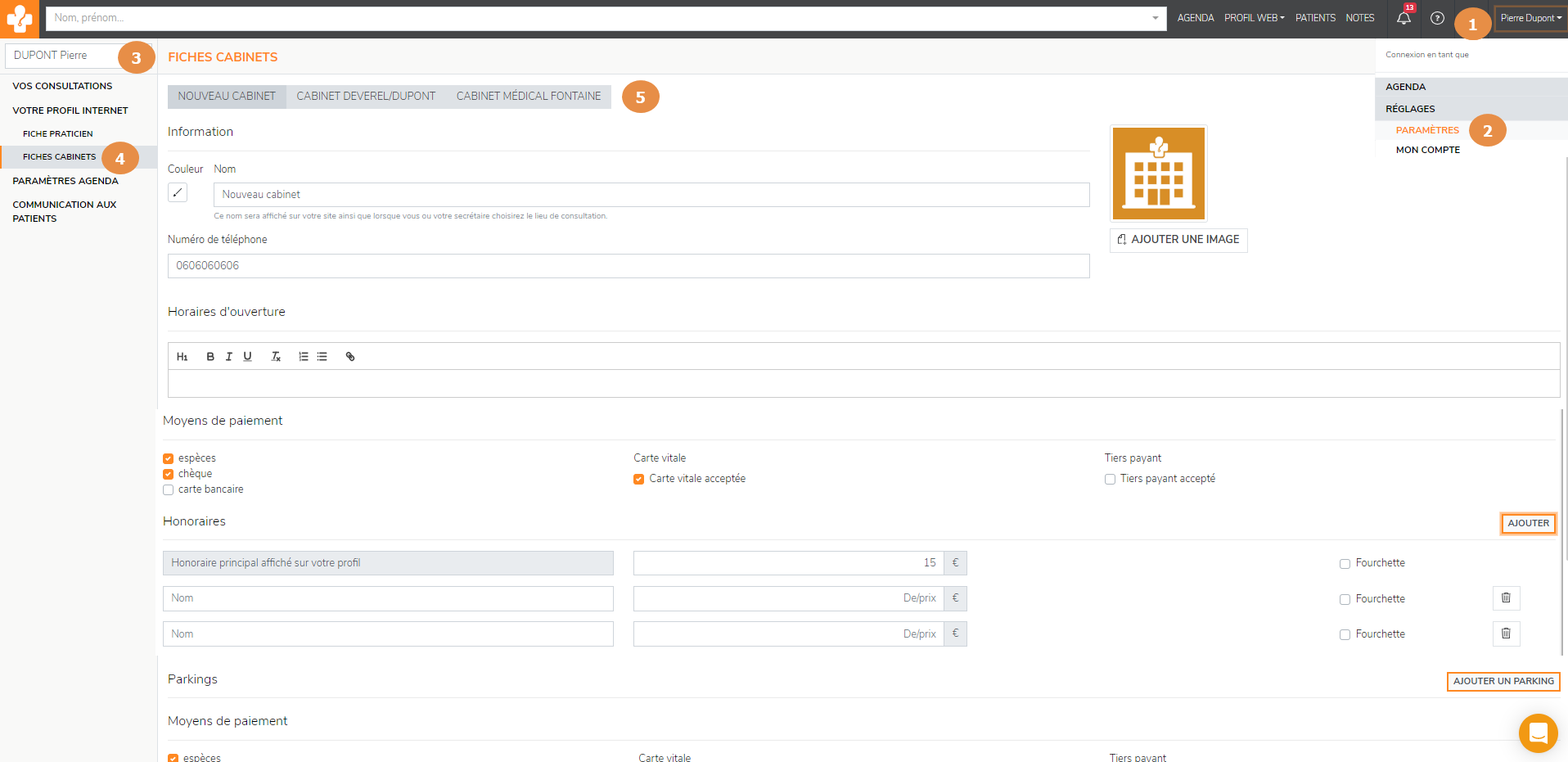
Task: Insert a numbered list in editor
Action: (x=304, y=357)
